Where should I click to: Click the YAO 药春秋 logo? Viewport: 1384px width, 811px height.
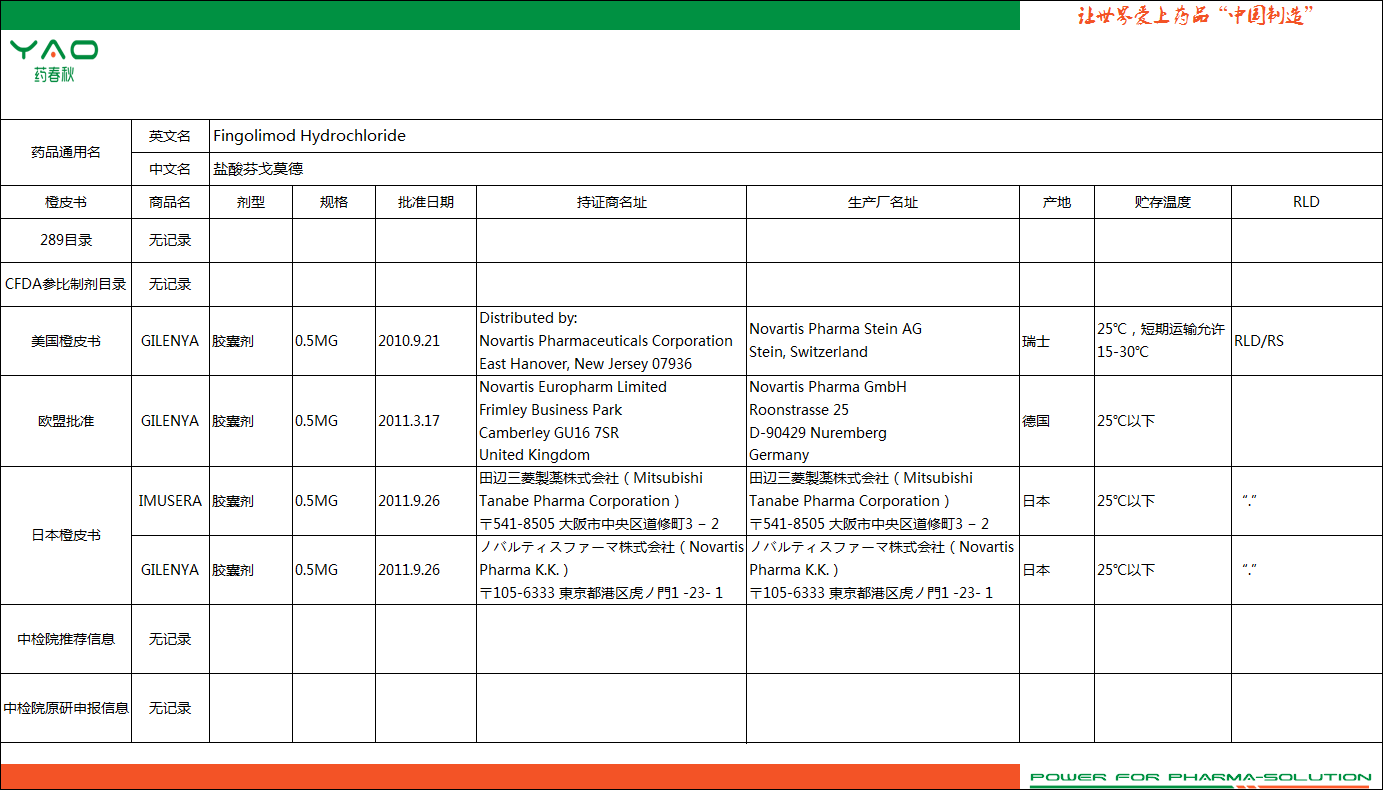click(x=54, y=61)
